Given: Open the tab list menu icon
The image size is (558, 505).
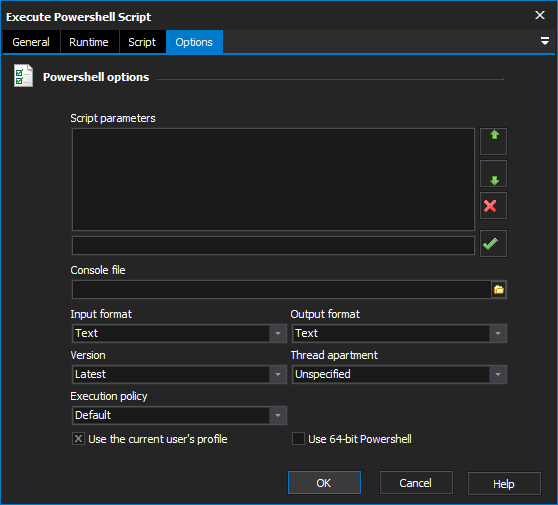Looking at the screenshot, I should click(x=544, y=41).
